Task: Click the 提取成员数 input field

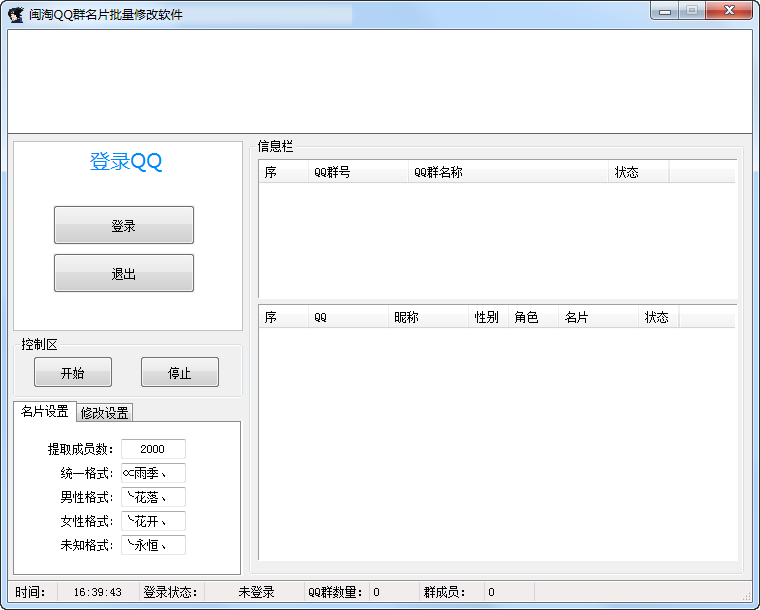Action: (x=153, y=449)
